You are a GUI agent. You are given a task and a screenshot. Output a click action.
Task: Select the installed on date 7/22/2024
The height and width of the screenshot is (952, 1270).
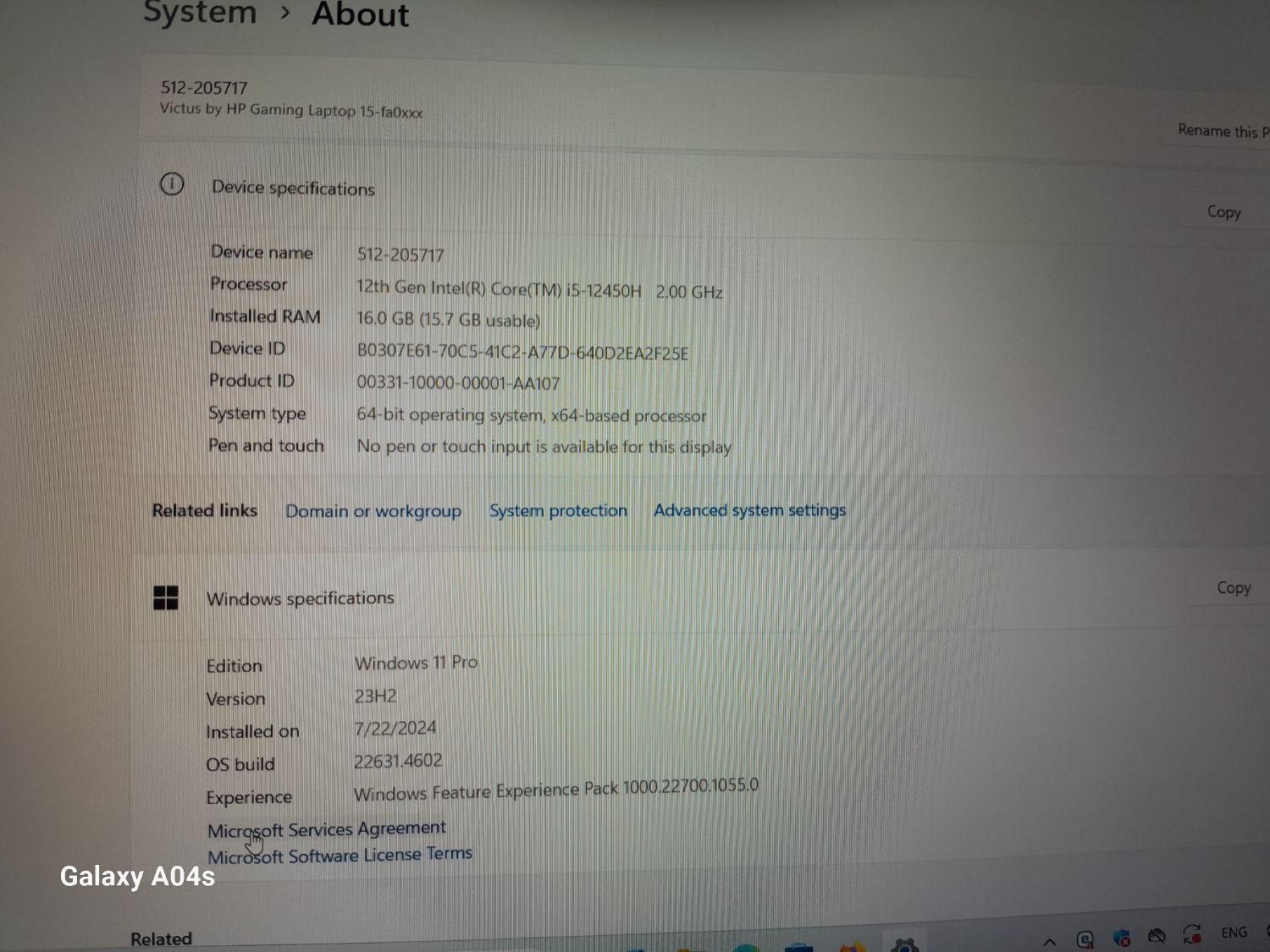[x=395, y=728]
